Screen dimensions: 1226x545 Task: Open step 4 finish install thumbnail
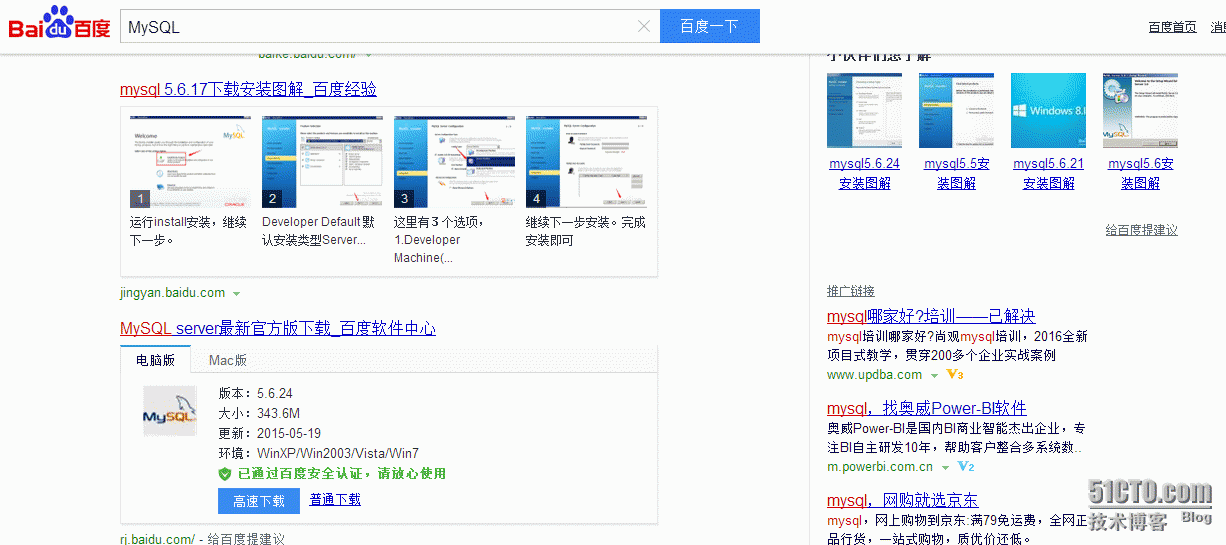(x=585, y=162)
